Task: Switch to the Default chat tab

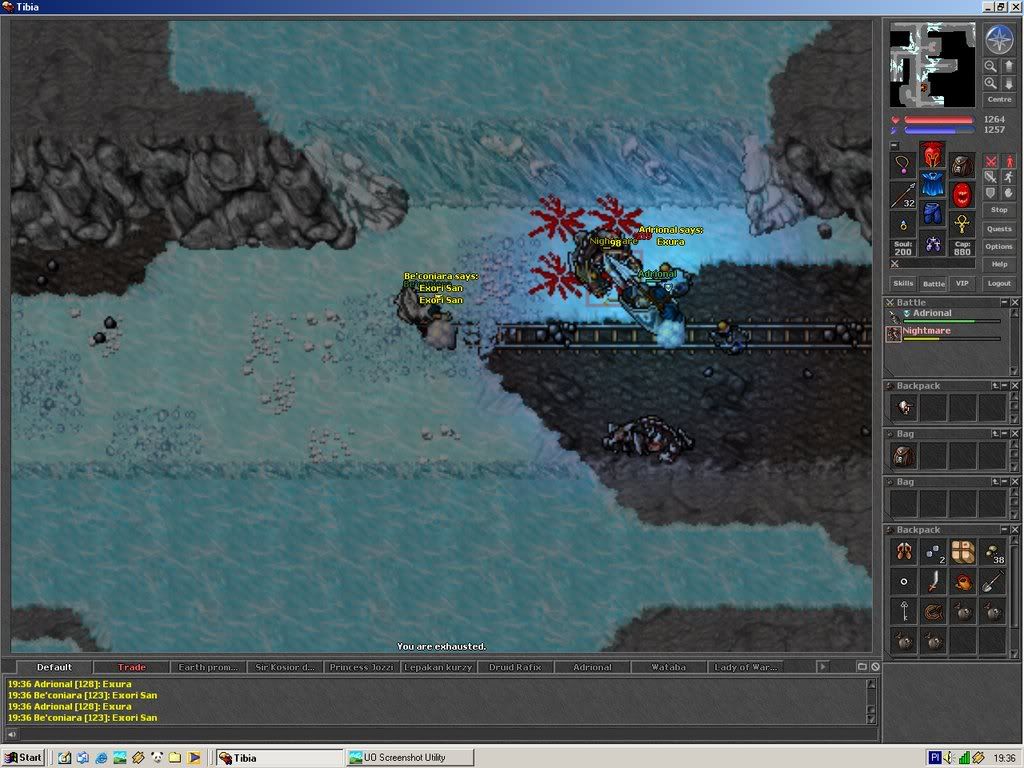Action: click(54, 667)
